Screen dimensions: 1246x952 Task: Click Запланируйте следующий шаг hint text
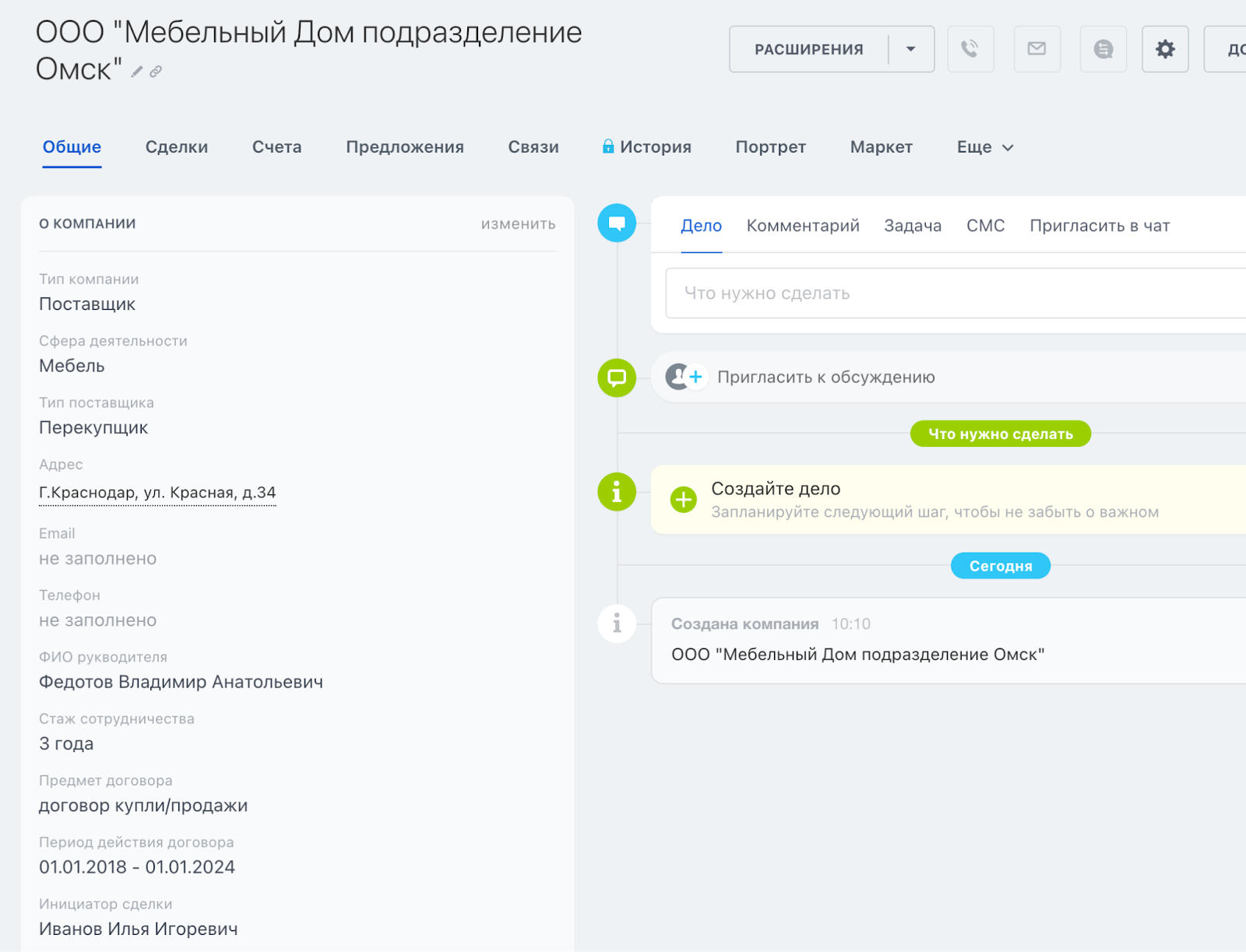935,512
